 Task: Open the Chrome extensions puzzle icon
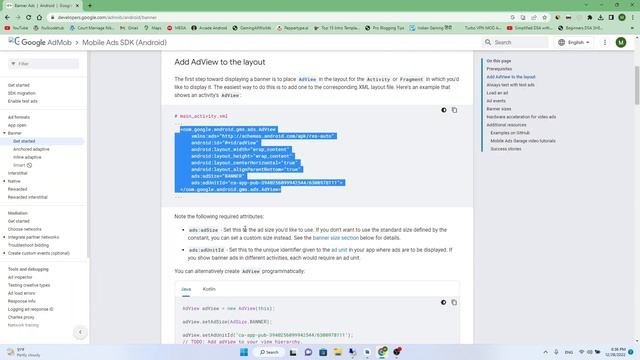click(590, 18)
